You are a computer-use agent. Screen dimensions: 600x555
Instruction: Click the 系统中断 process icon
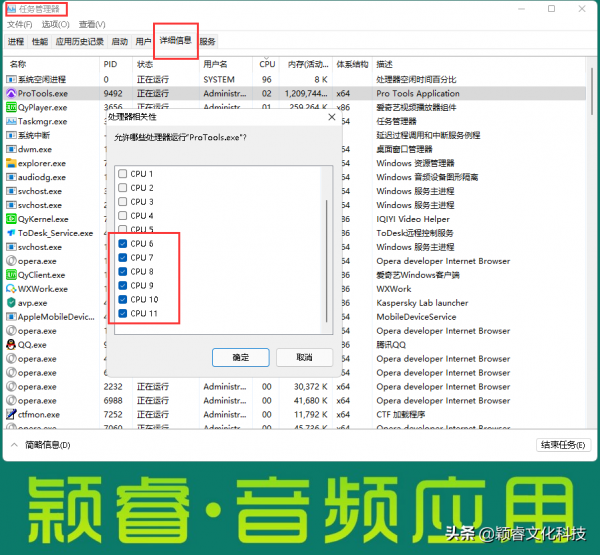coord(11,135)
